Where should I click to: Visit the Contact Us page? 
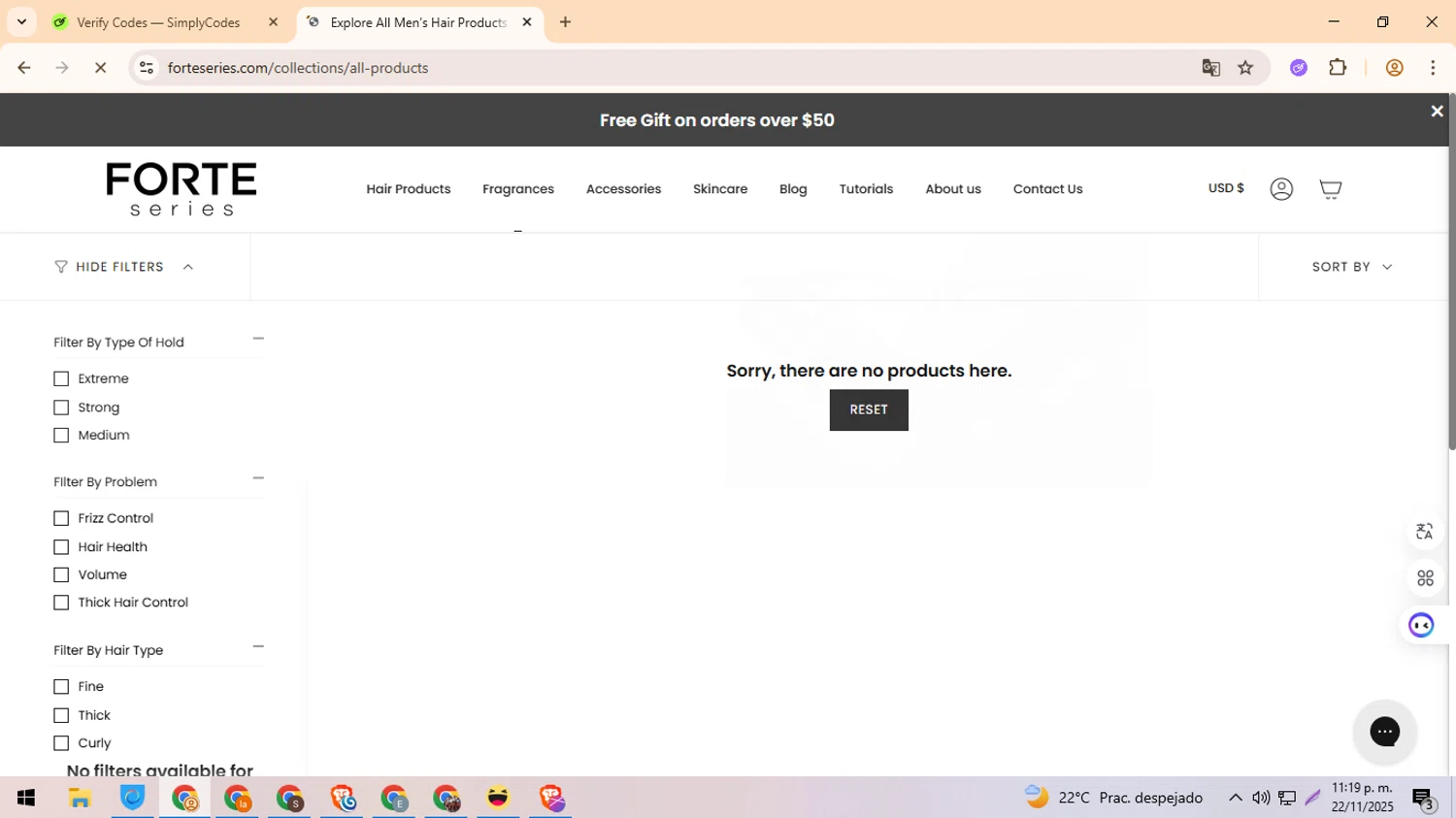point(1047,189)
